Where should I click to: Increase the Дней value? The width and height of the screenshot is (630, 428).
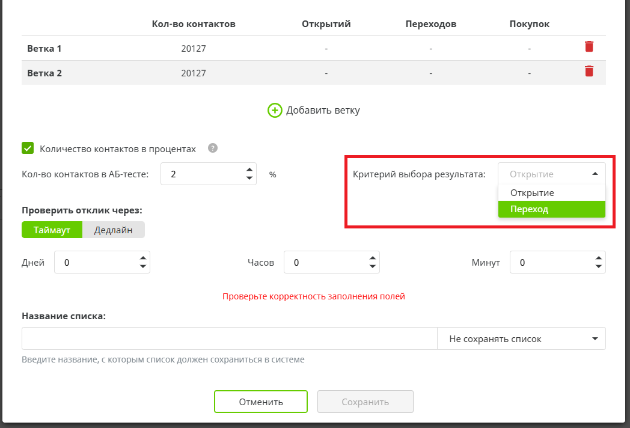144,258
